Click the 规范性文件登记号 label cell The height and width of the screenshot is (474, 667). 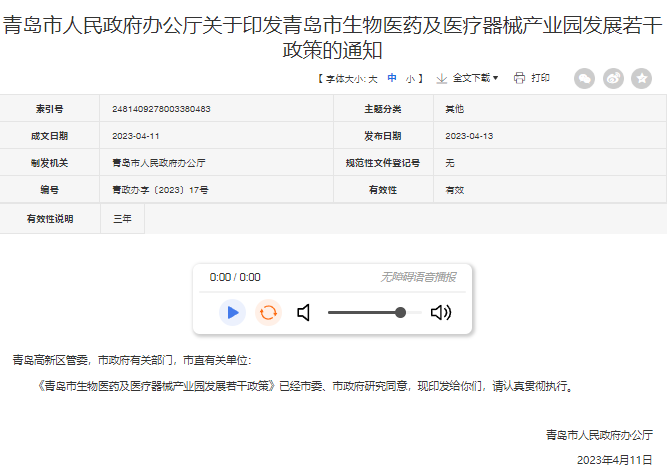[383, 163]
